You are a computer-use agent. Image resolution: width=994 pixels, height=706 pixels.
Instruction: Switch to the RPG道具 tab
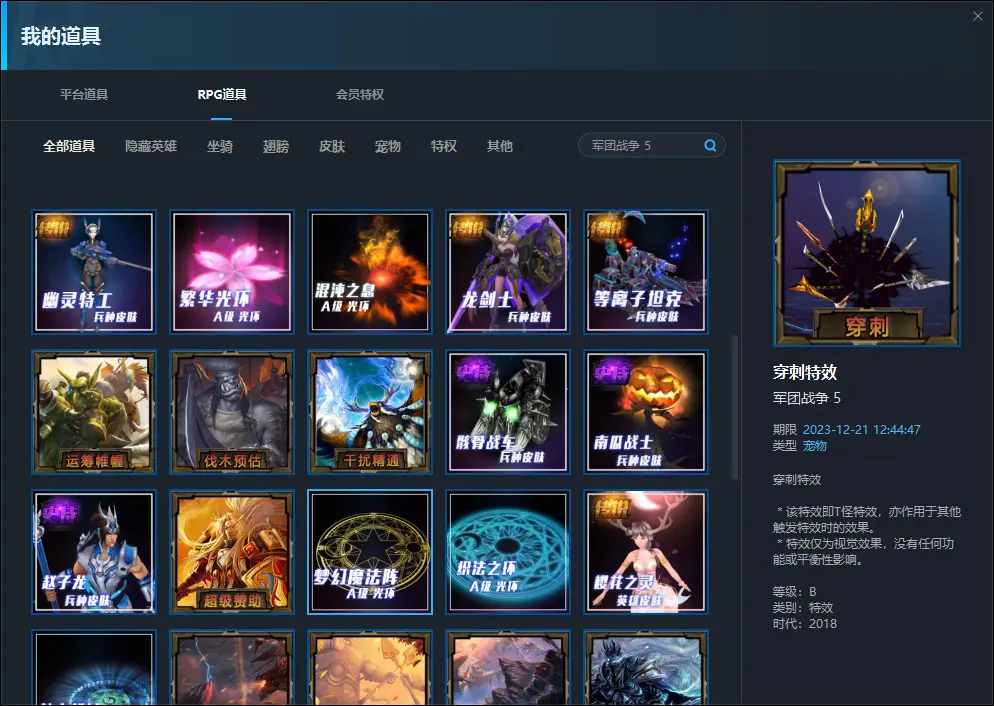point(222,94)
